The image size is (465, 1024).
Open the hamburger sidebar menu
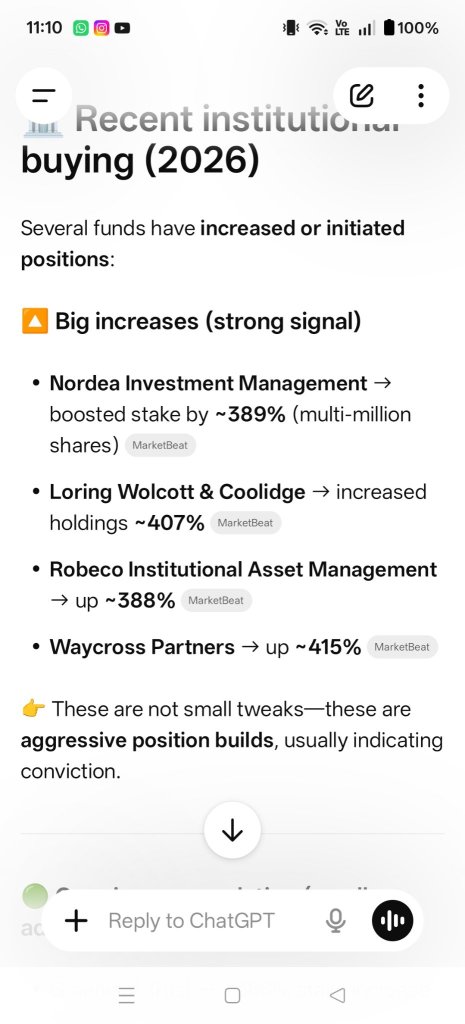[44, 95]
